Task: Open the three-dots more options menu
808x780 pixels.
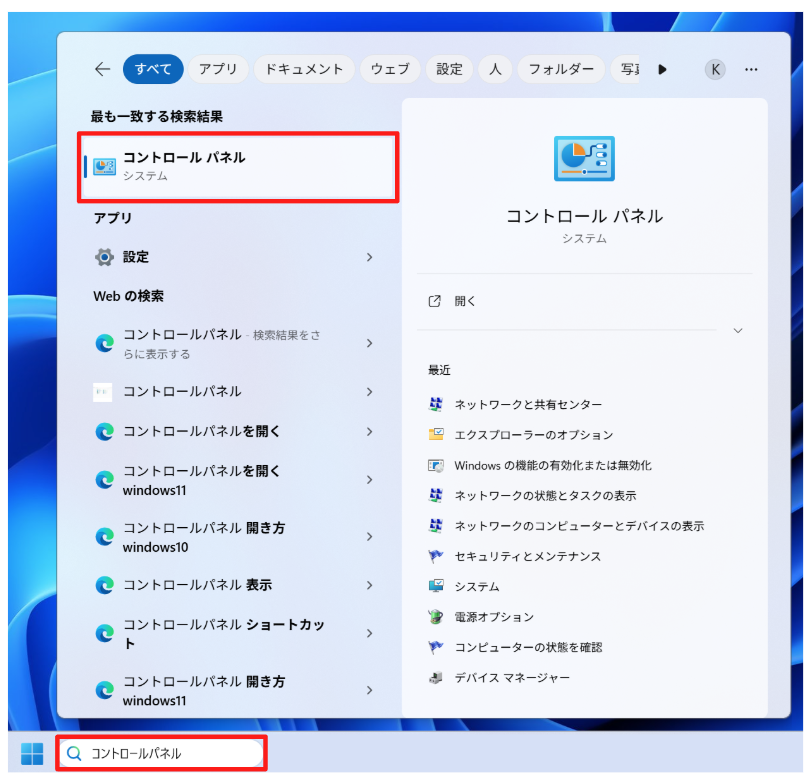Action: click(751, 69)
